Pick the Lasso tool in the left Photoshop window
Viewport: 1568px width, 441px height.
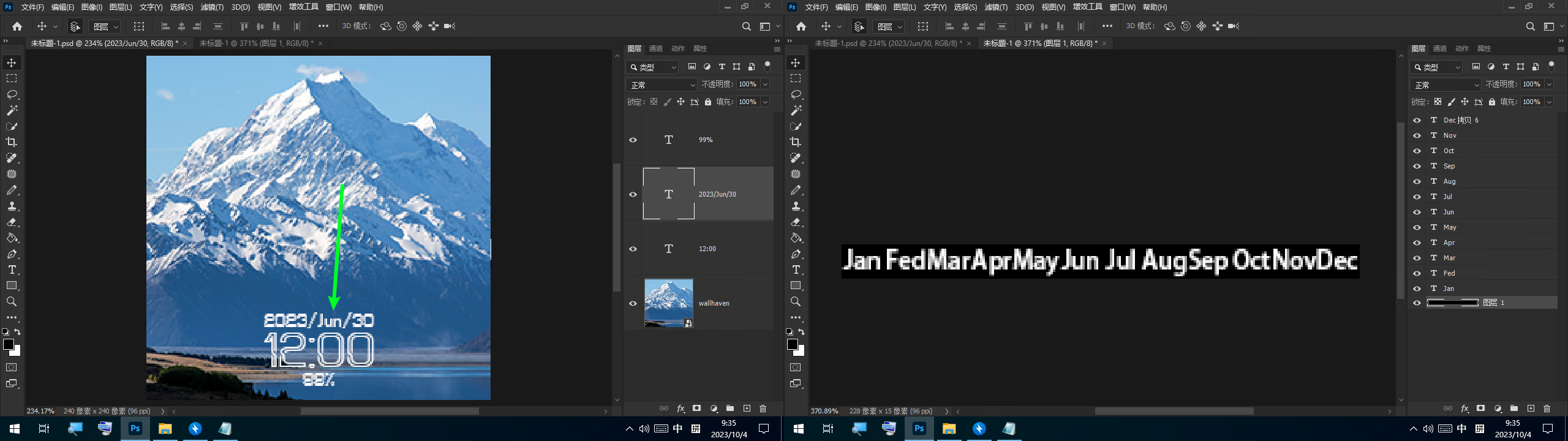[x=12, y=94]
